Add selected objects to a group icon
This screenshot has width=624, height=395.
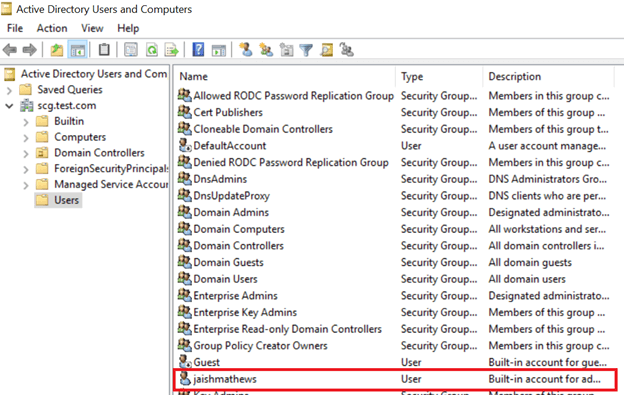(346, 50)
